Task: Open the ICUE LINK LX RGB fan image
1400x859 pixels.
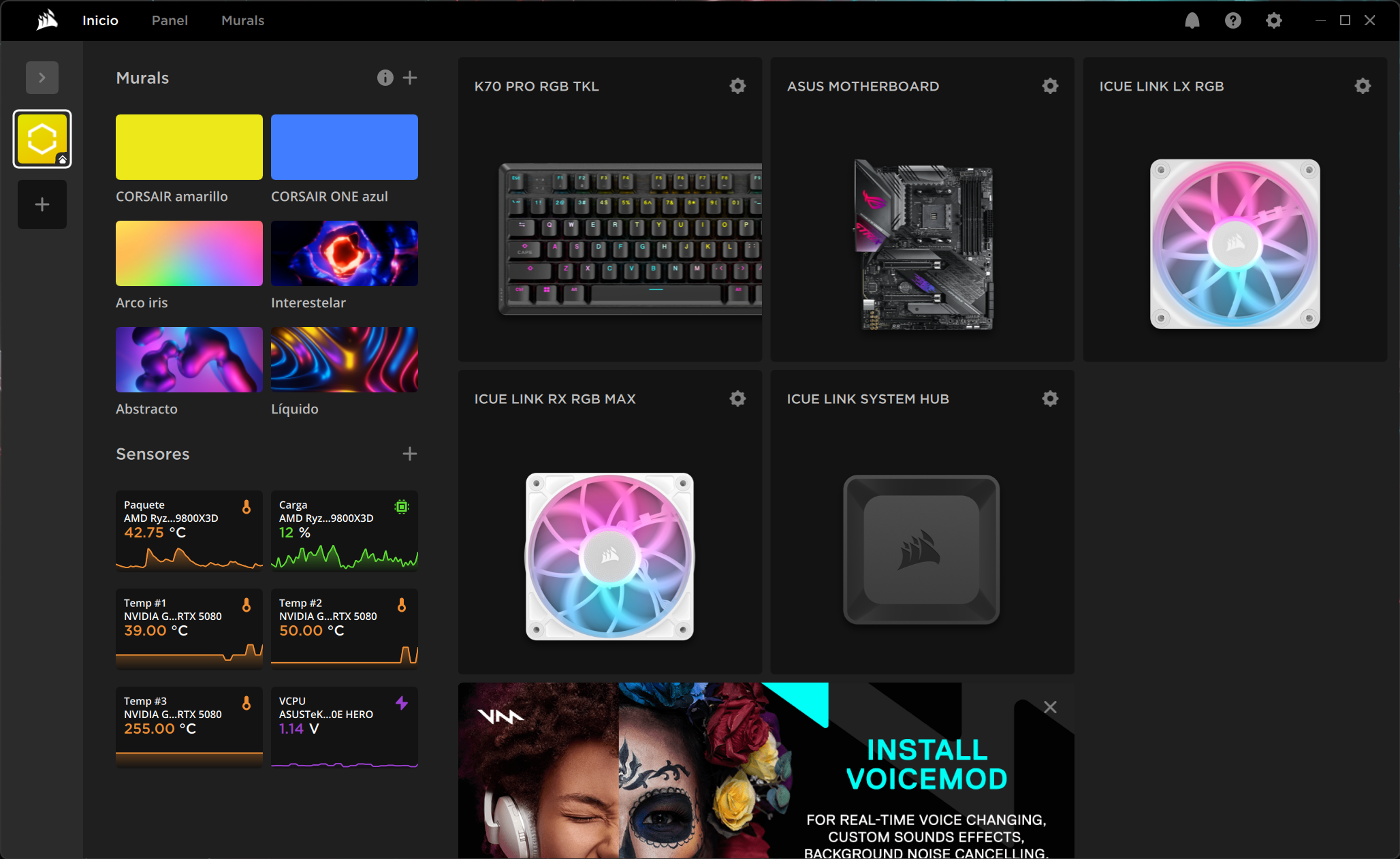Action: (1235, 244)
